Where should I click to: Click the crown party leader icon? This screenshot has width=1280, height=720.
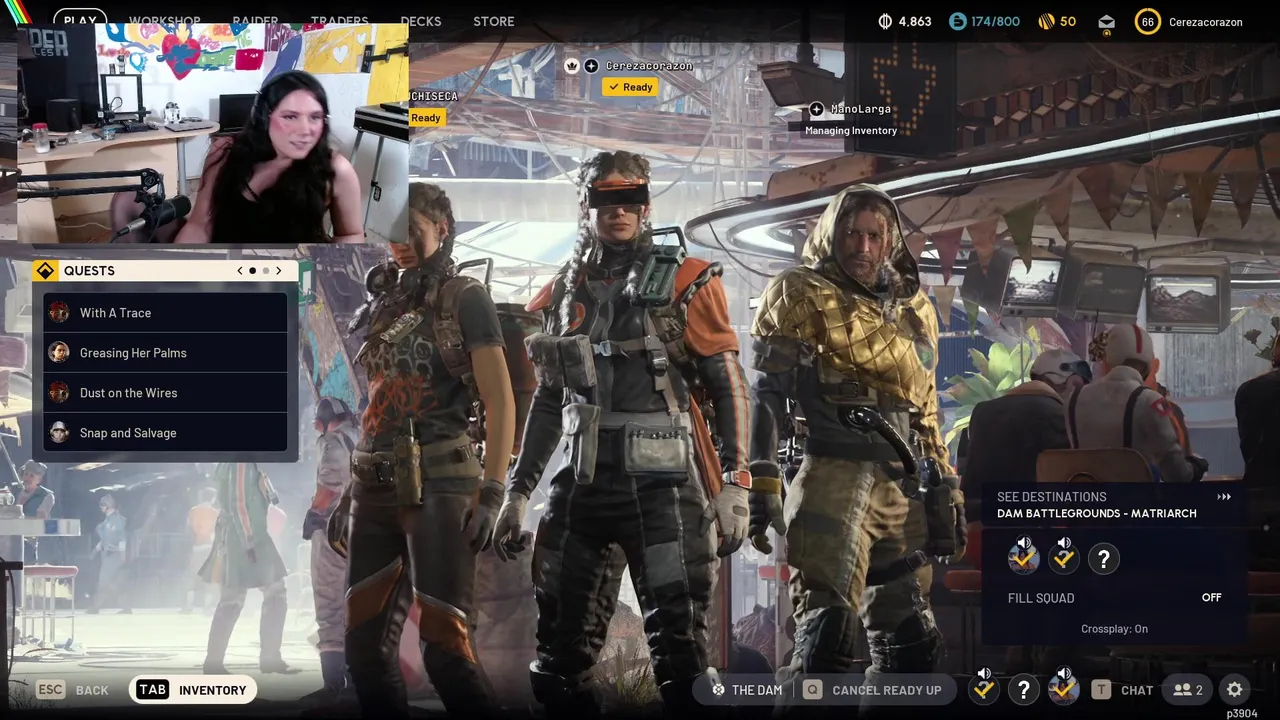(x=572, y=65)
